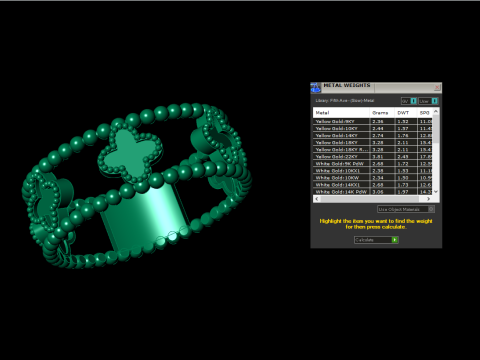Select the White Gold 10KW row
The height and width of the screenshot is (360, 480).
coord(373,177)
